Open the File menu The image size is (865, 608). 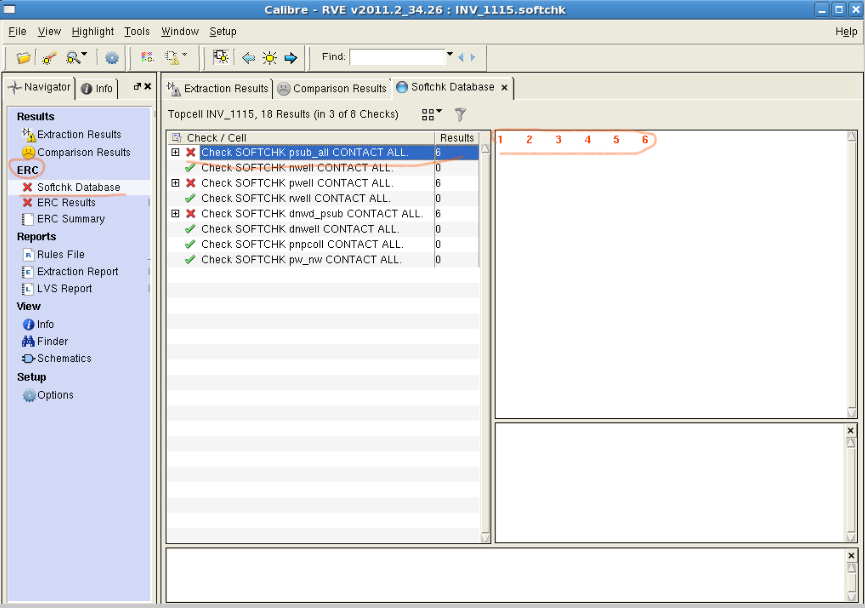(x=17, y=31)
